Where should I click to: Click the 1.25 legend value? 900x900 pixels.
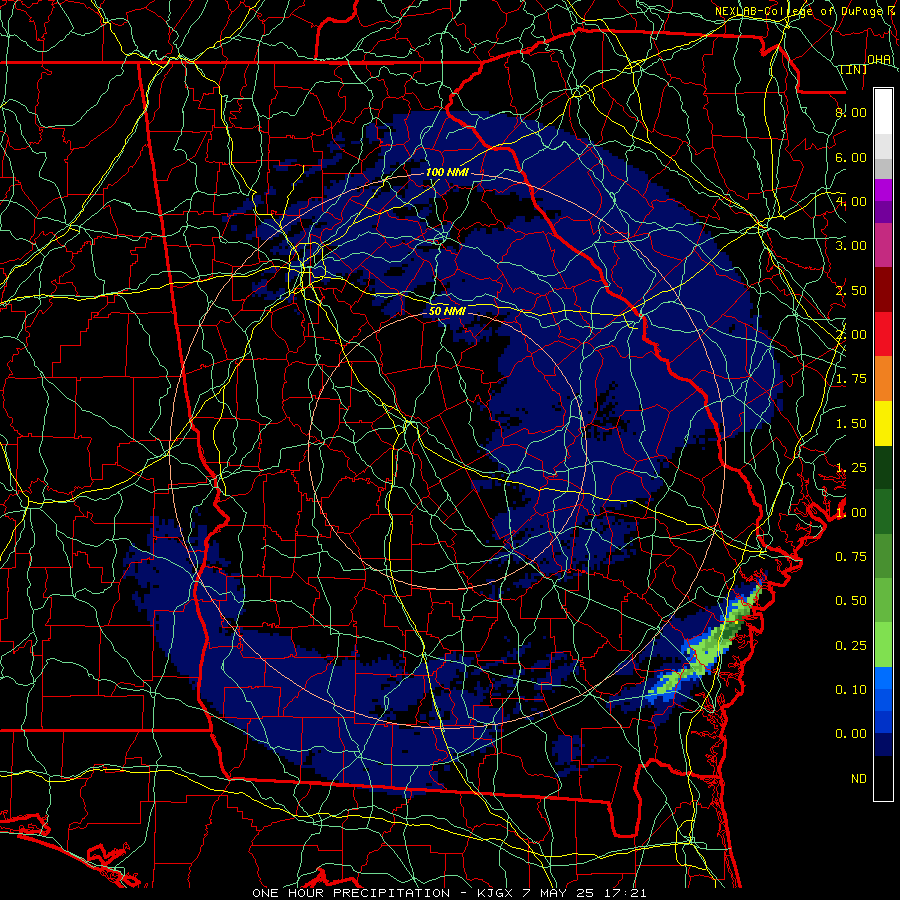coord(851,468)
